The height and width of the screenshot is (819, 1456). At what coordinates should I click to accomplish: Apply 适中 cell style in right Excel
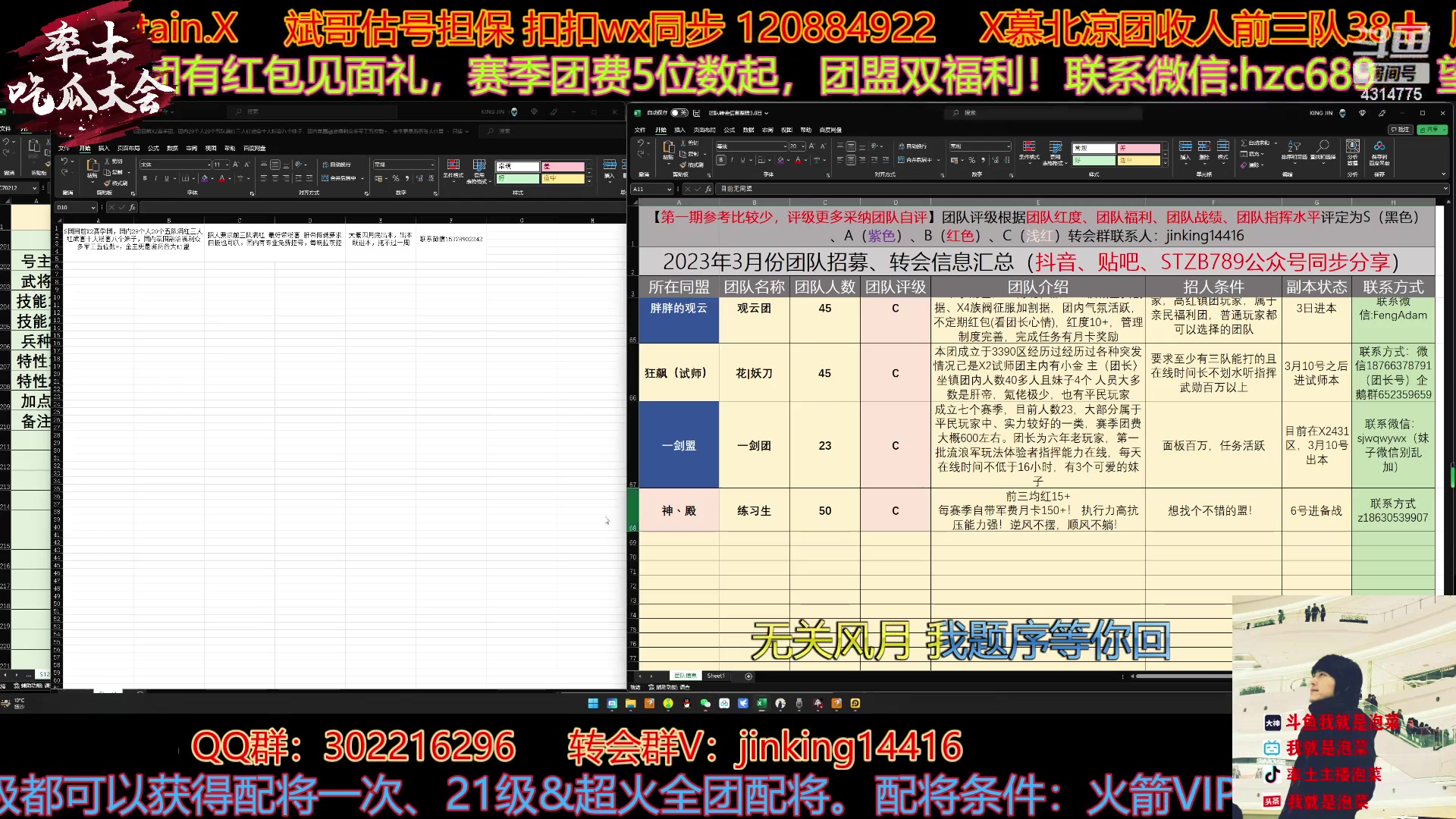(1139, 160)
